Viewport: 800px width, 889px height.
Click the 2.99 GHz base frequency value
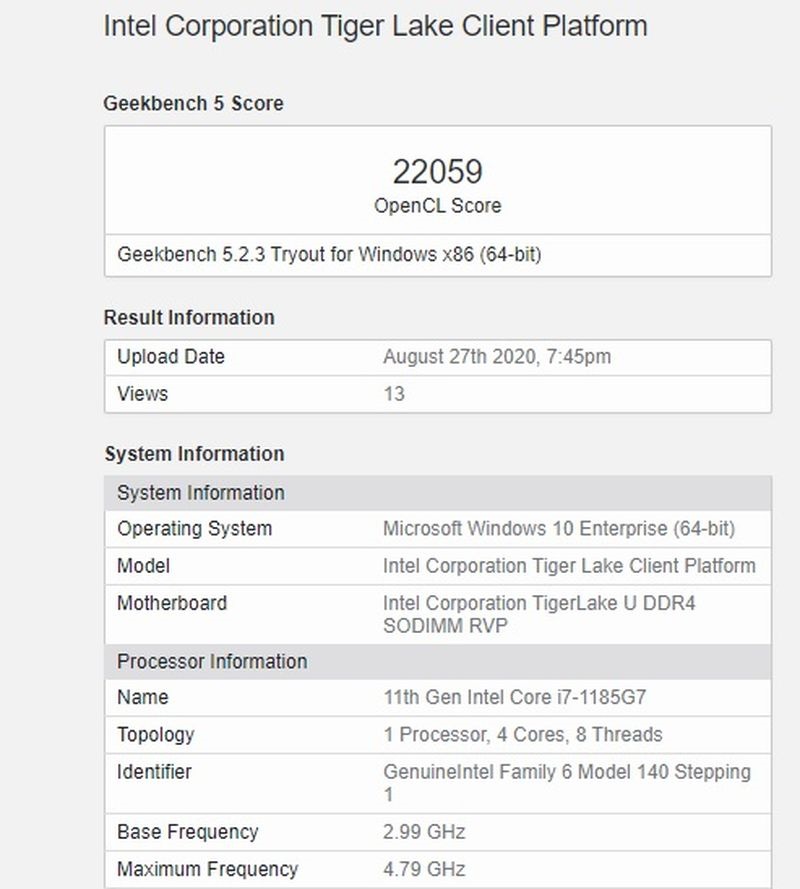[x=424, y=832]
